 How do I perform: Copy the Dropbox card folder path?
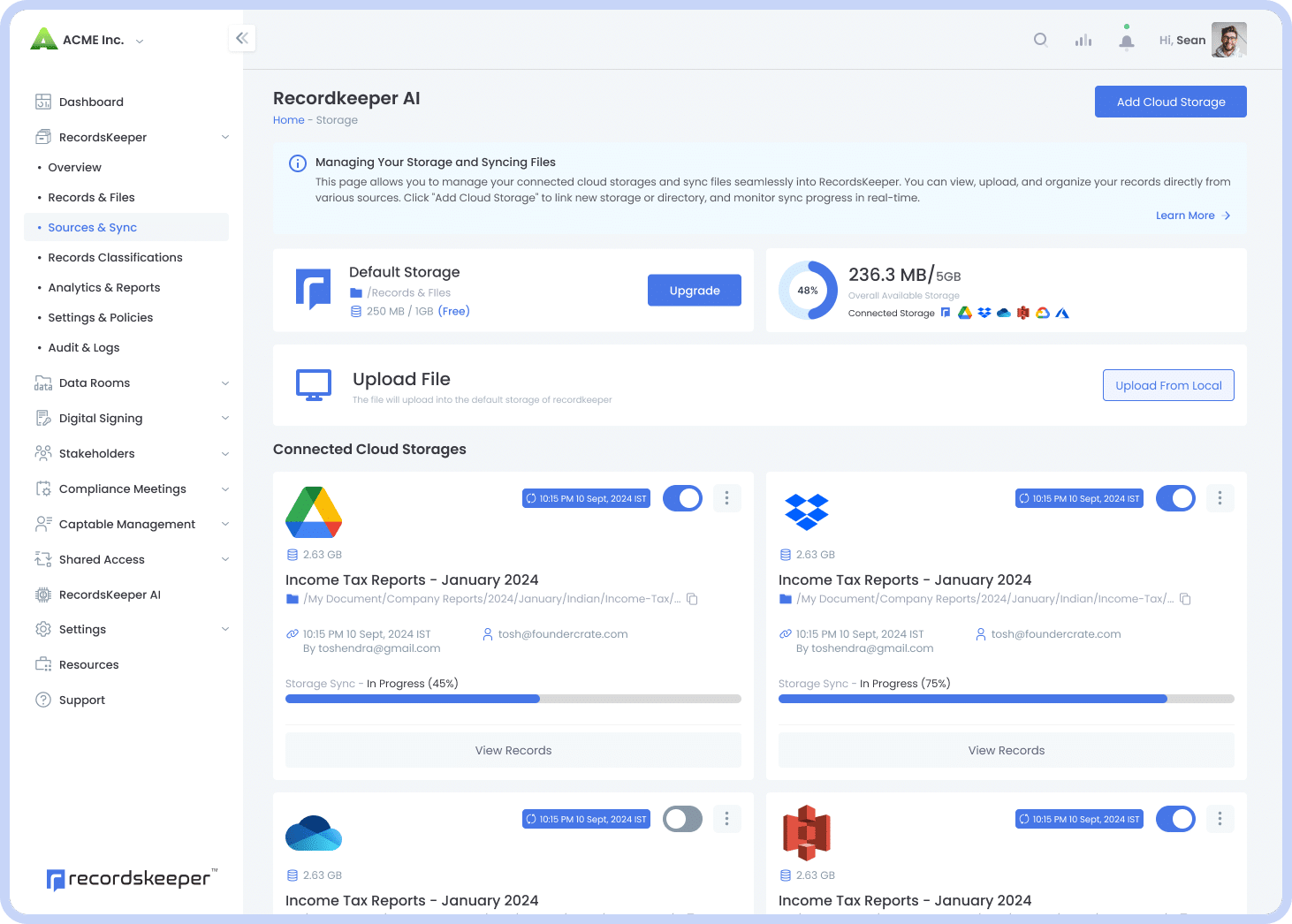point(1186,599)
